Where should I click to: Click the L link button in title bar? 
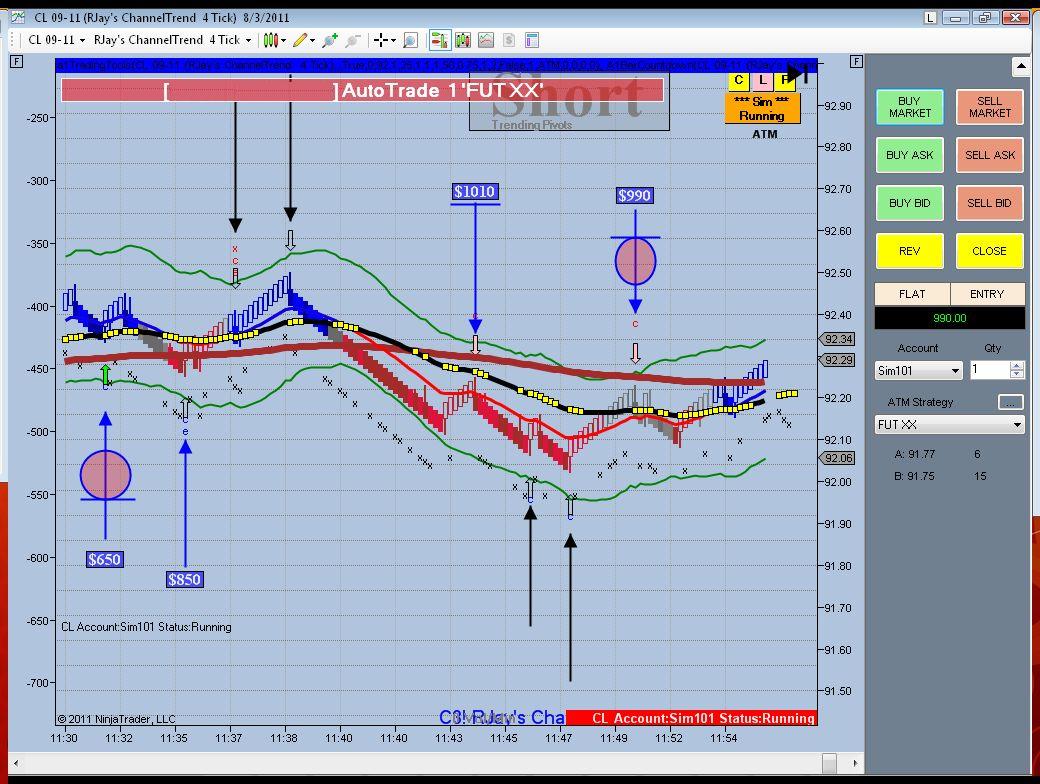[x=930, y=18]
